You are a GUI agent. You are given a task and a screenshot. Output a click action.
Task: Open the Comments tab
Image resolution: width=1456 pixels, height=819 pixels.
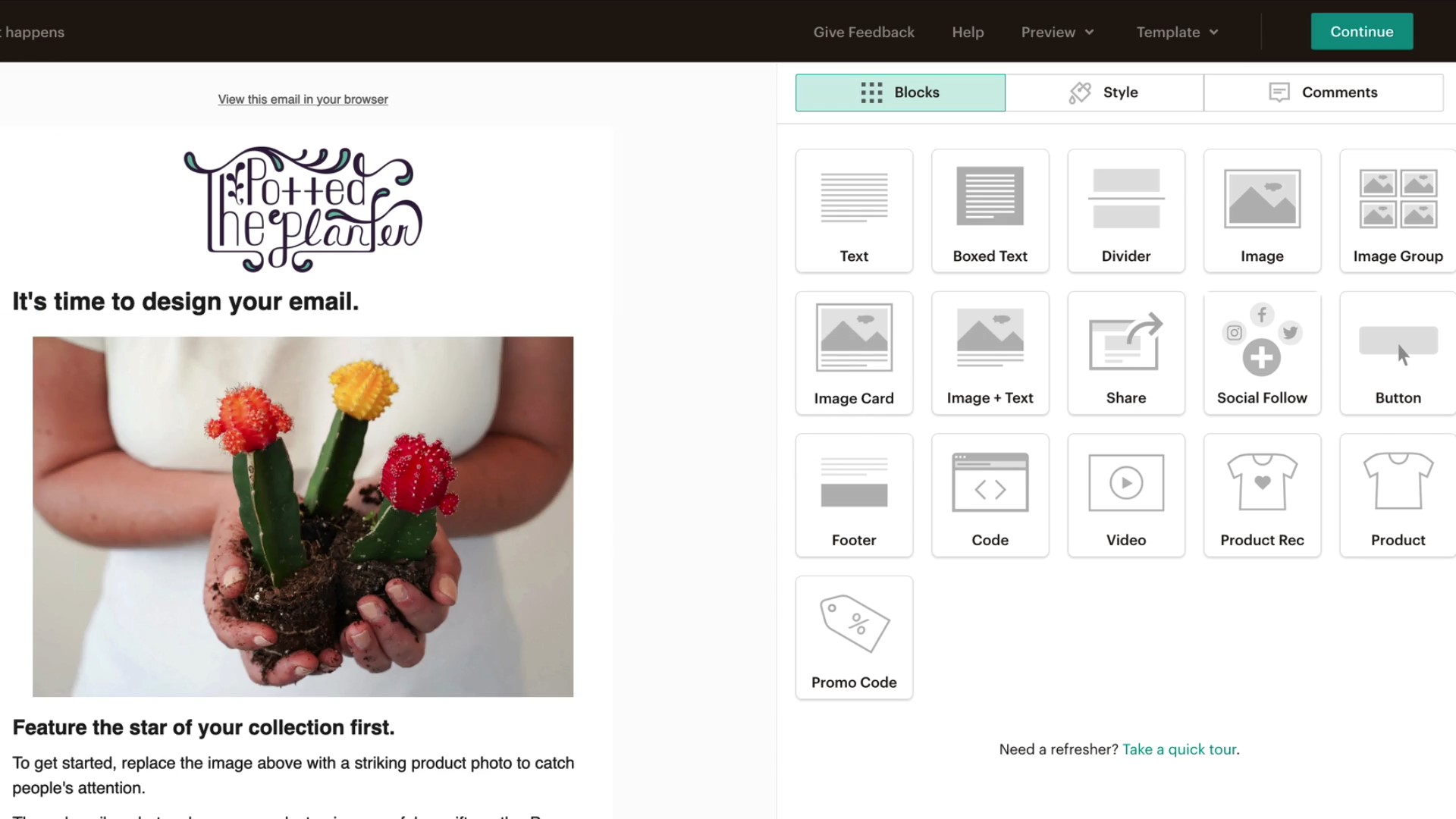pos(1323,92)
